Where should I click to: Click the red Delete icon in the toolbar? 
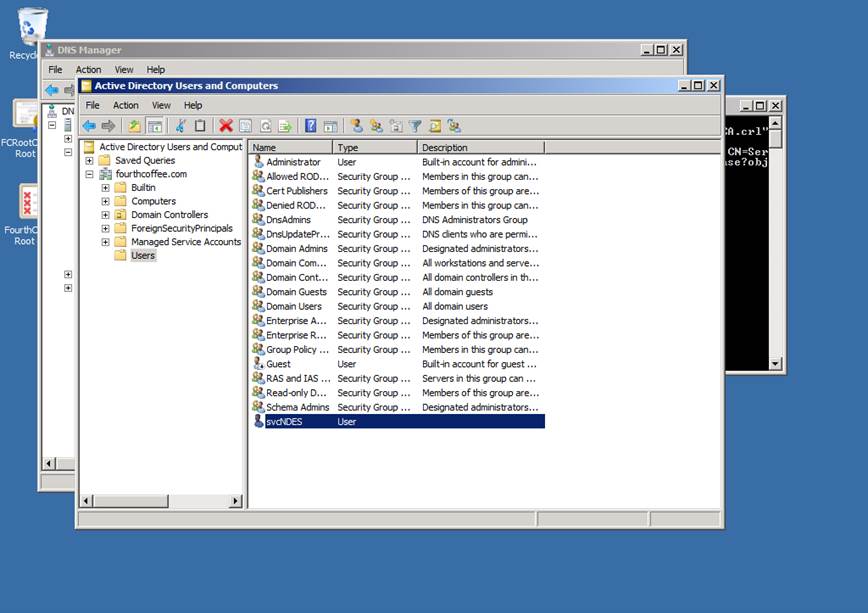(x=226, y=126)
